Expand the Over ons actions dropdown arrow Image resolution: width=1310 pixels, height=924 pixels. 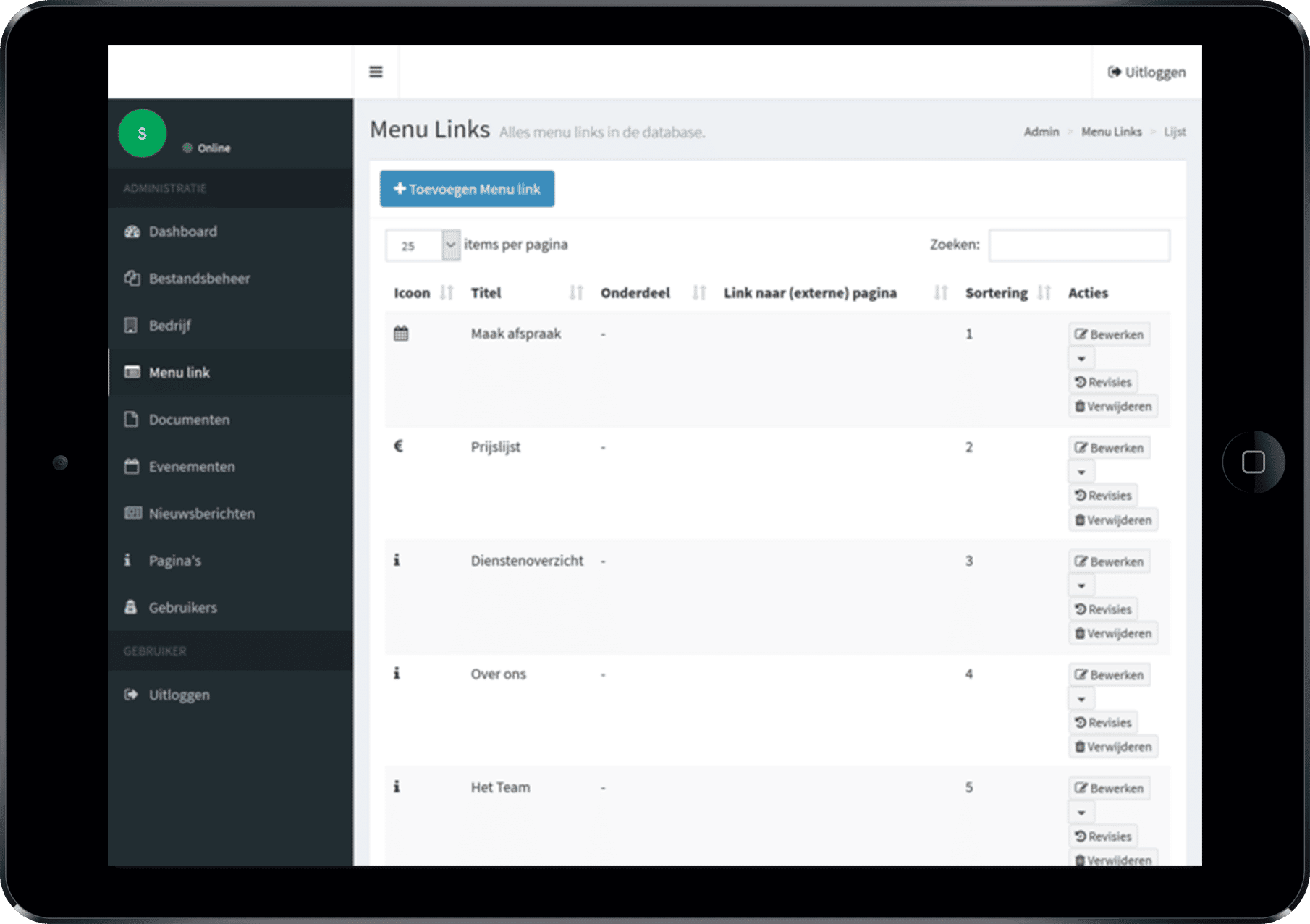1081,700
